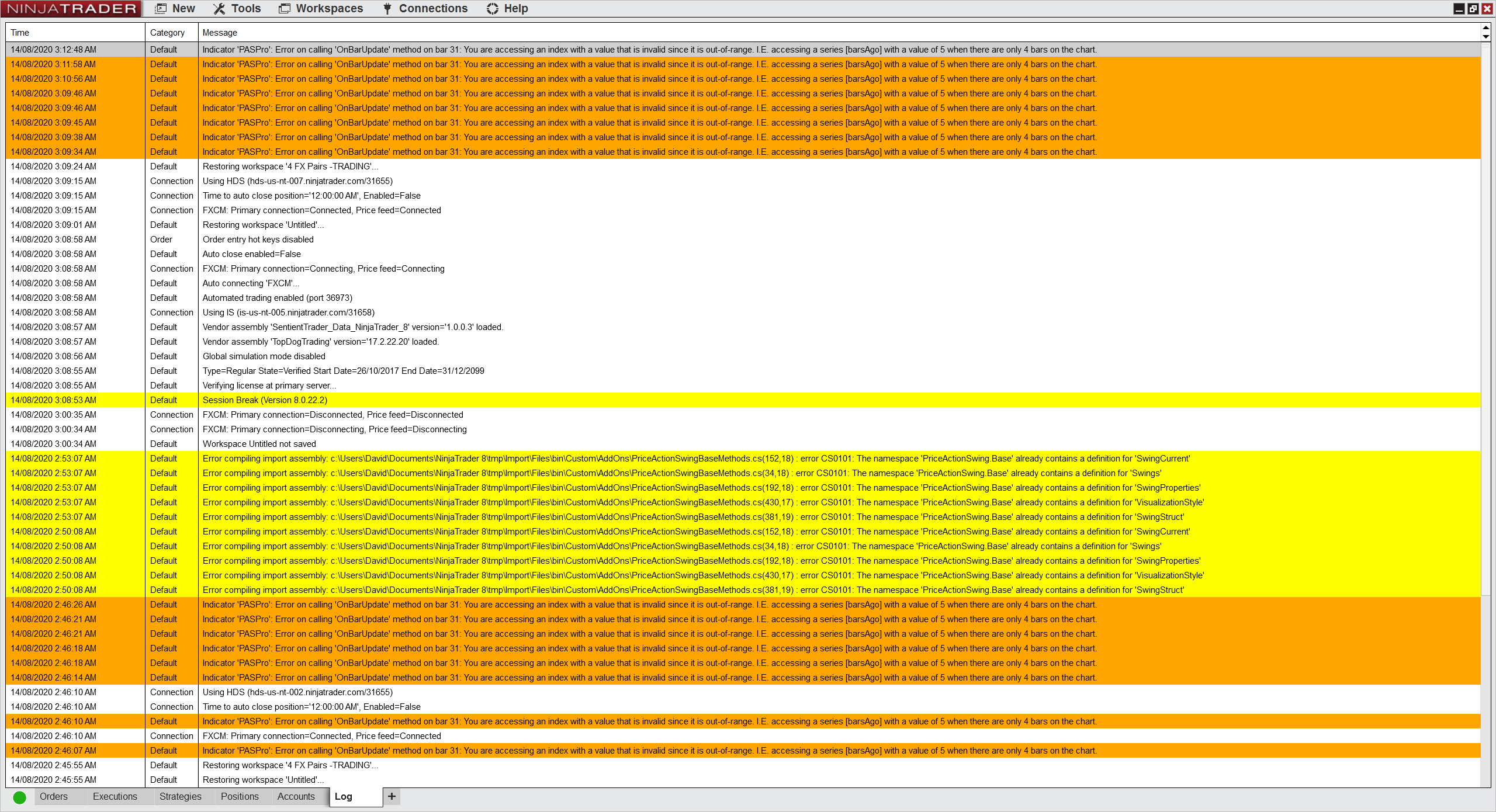This screenshot has height=812, width=1496.
Task: Click timestamp '14/08/2020 3:09:45 AM'
Action: coord(53,123)
